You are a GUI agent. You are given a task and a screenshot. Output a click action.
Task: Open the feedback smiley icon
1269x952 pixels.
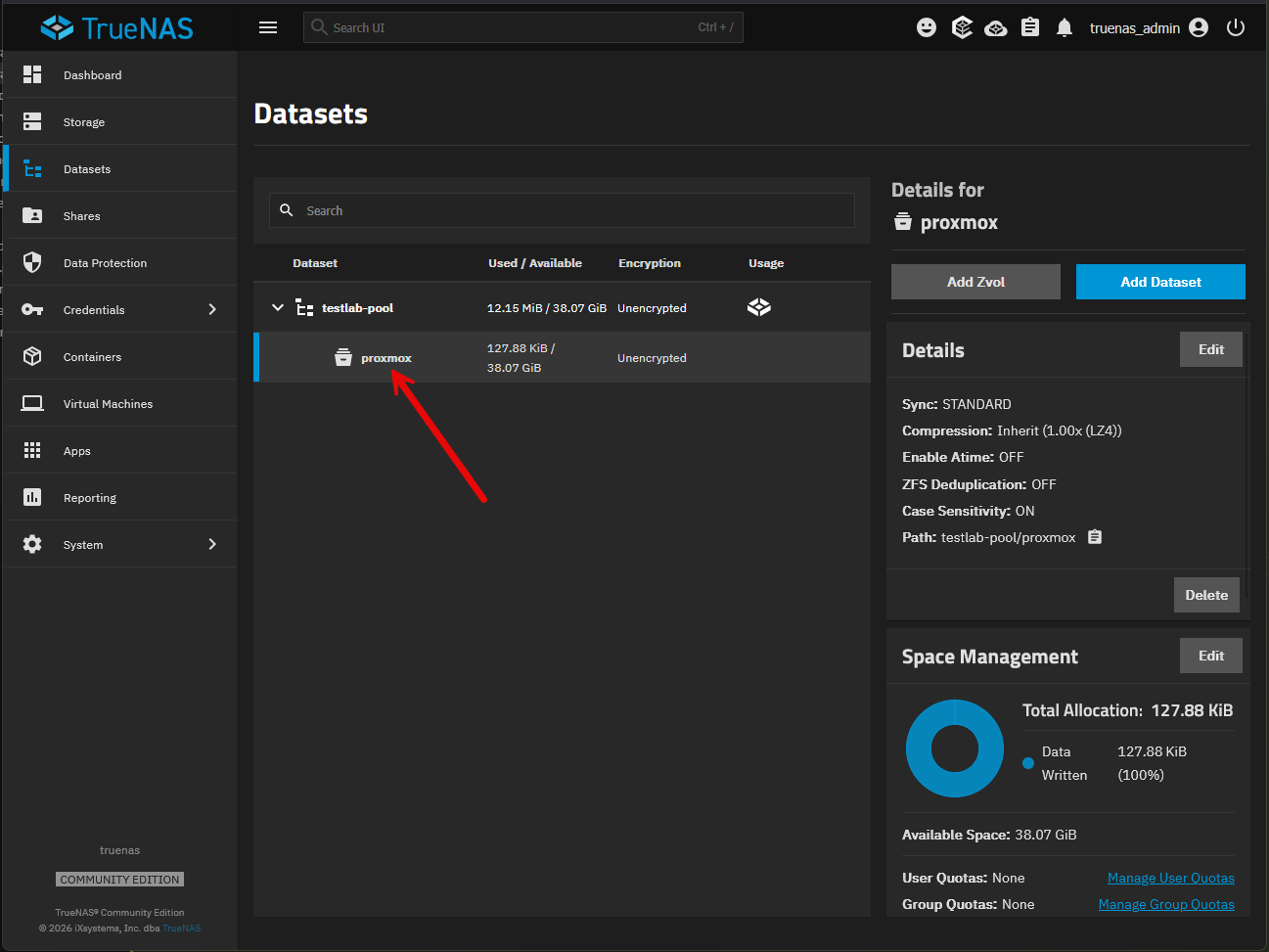927,27
